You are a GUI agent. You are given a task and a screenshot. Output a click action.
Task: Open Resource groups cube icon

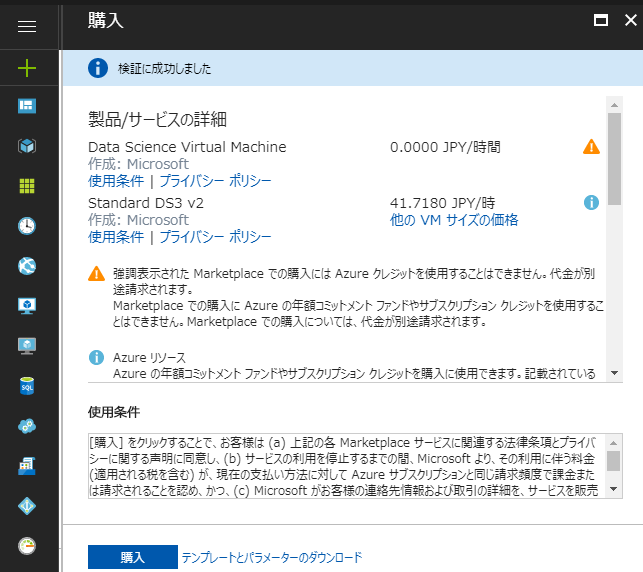(x=27, y=146)
